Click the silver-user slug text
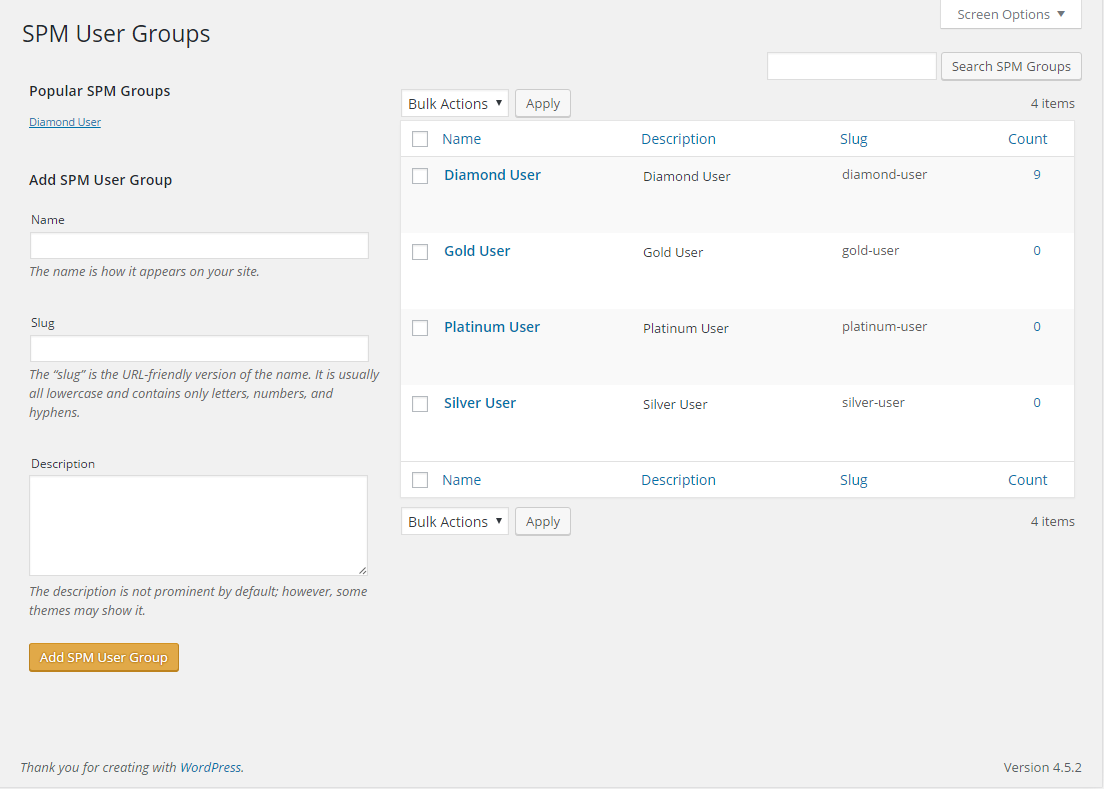The height and width of the screenshot is (789, 1104). pos(873,403)
